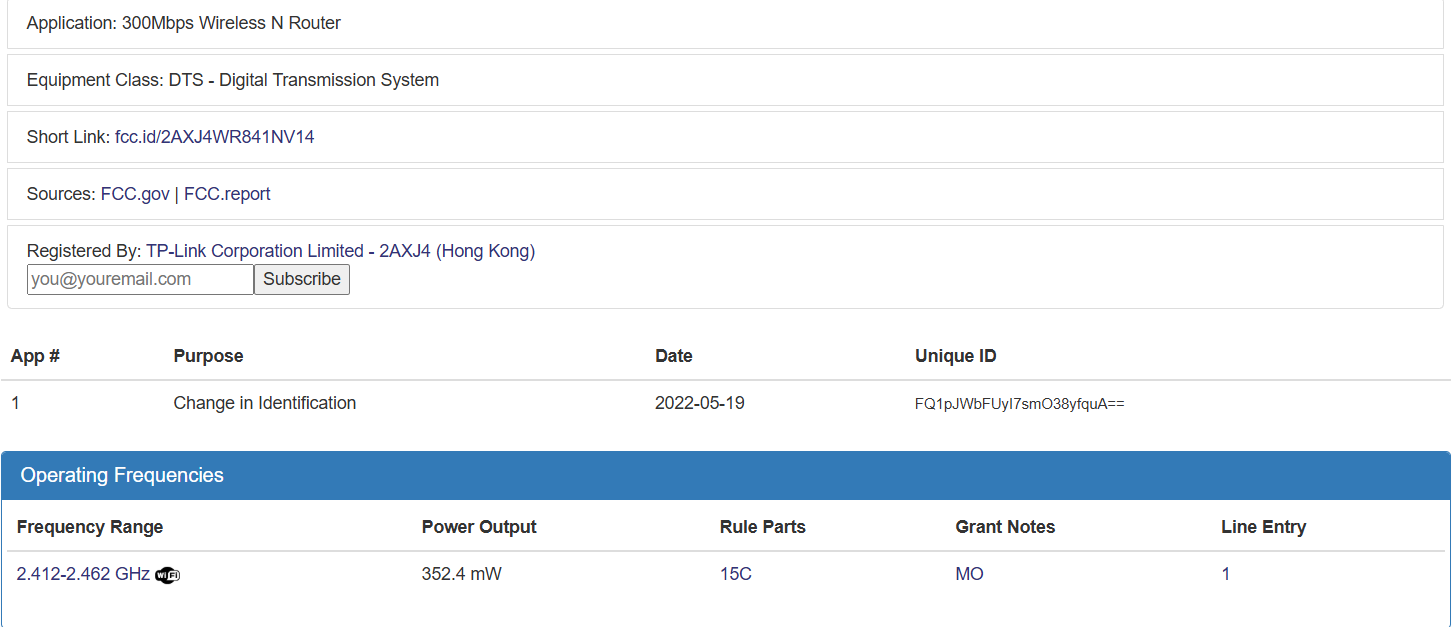The image size is (1454, 627).
Task: Open the 15C rule part link
Action: 735,574
